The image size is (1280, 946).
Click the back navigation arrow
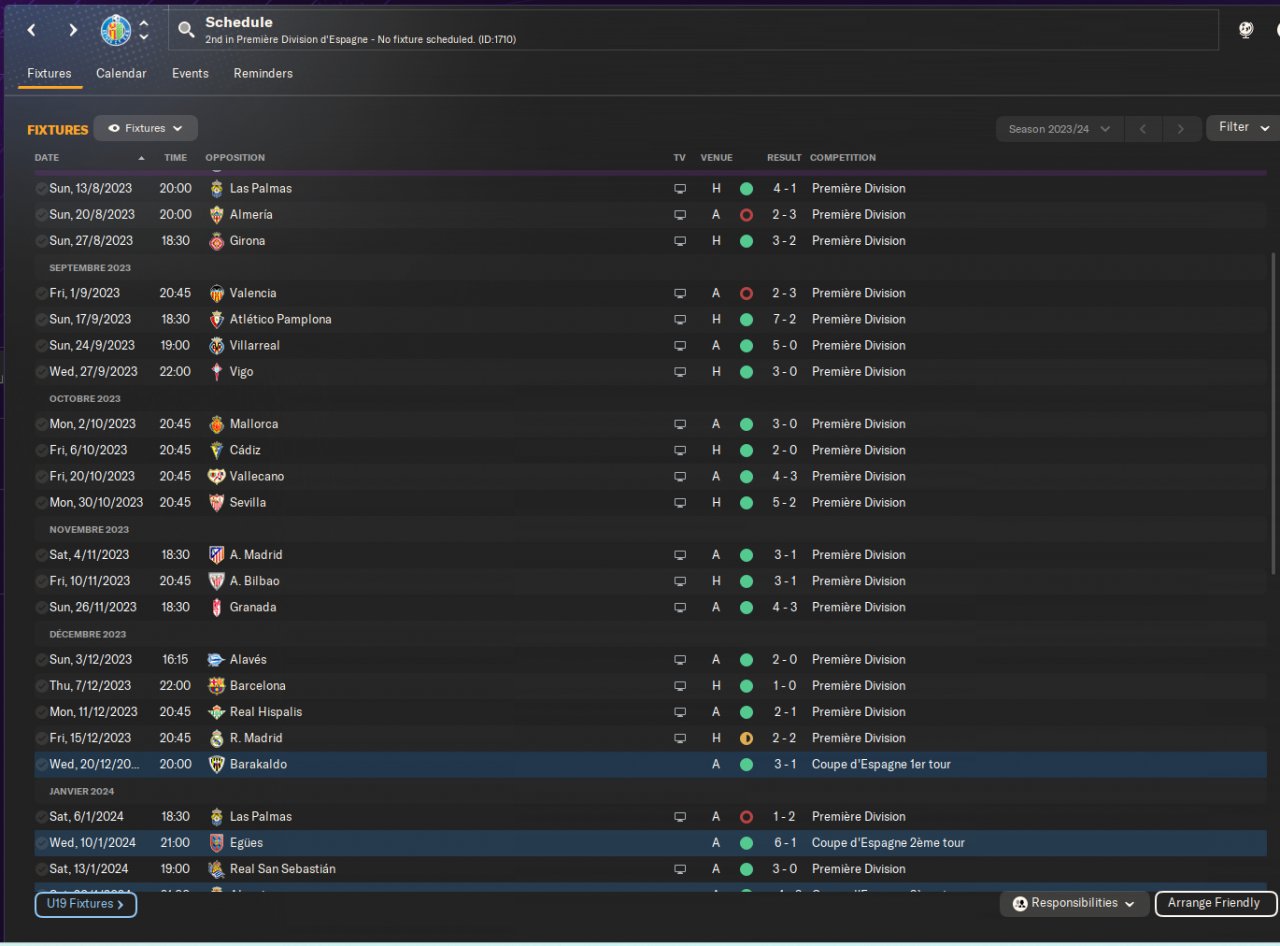point(31,30)
